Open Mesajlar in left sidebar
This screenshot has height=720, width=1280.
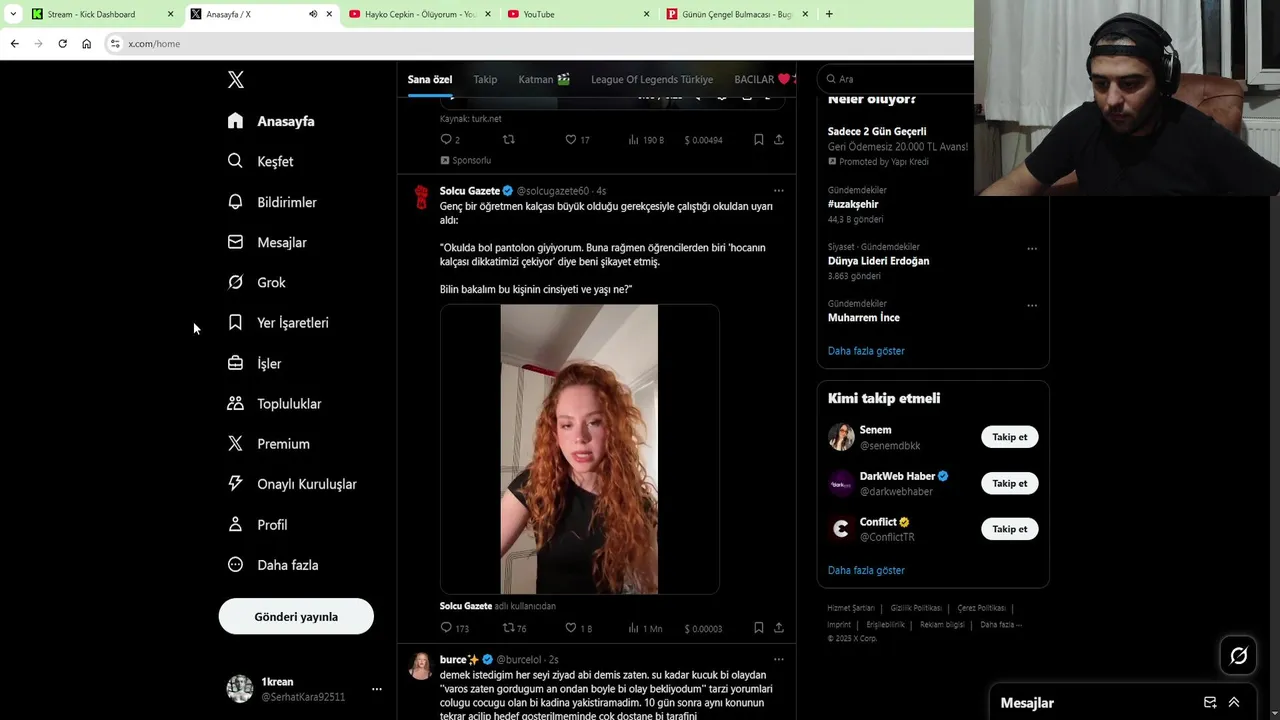coord(267,242)
